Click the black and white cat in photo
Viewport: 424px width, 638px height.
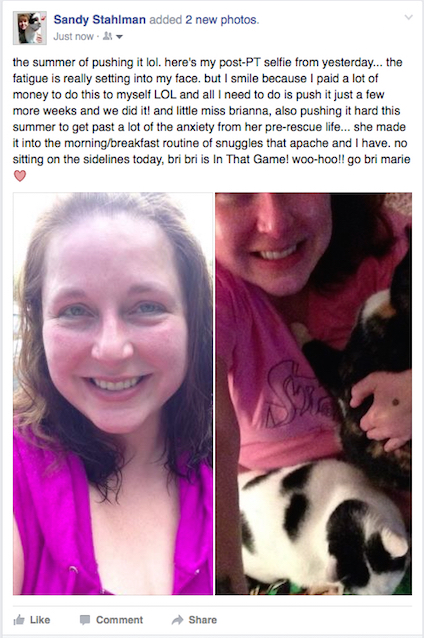coord(323,525)
